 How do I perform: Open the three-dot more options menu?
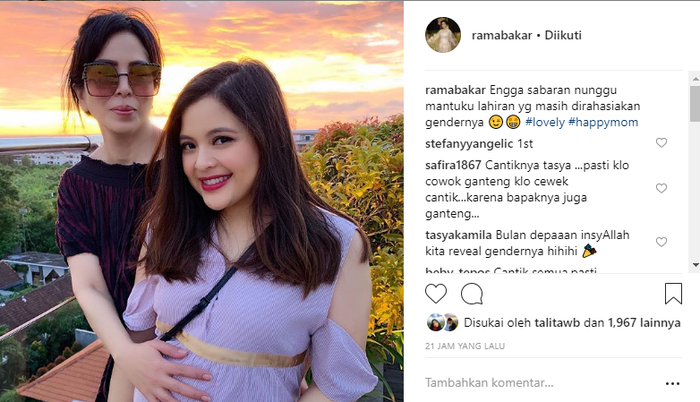672,383
